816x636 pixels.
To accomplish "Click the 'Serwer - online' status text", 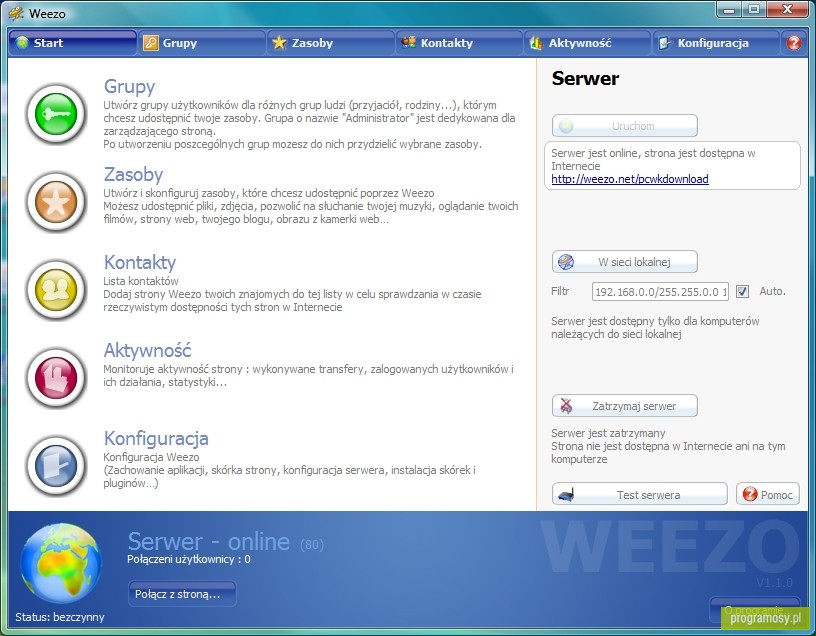I will pos(209,542).
